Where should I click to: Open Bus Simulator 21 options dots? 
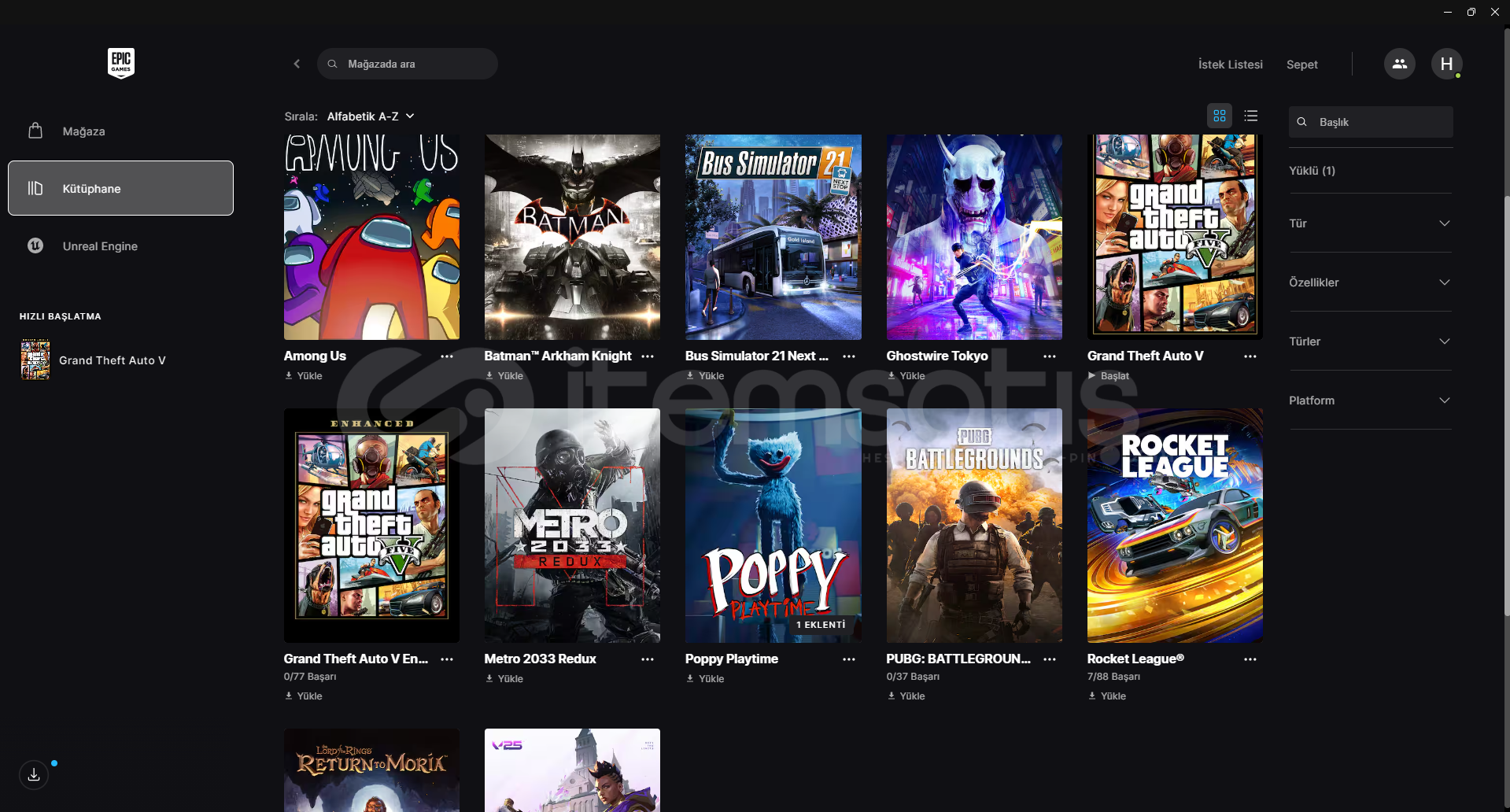[x=849, y=356]
